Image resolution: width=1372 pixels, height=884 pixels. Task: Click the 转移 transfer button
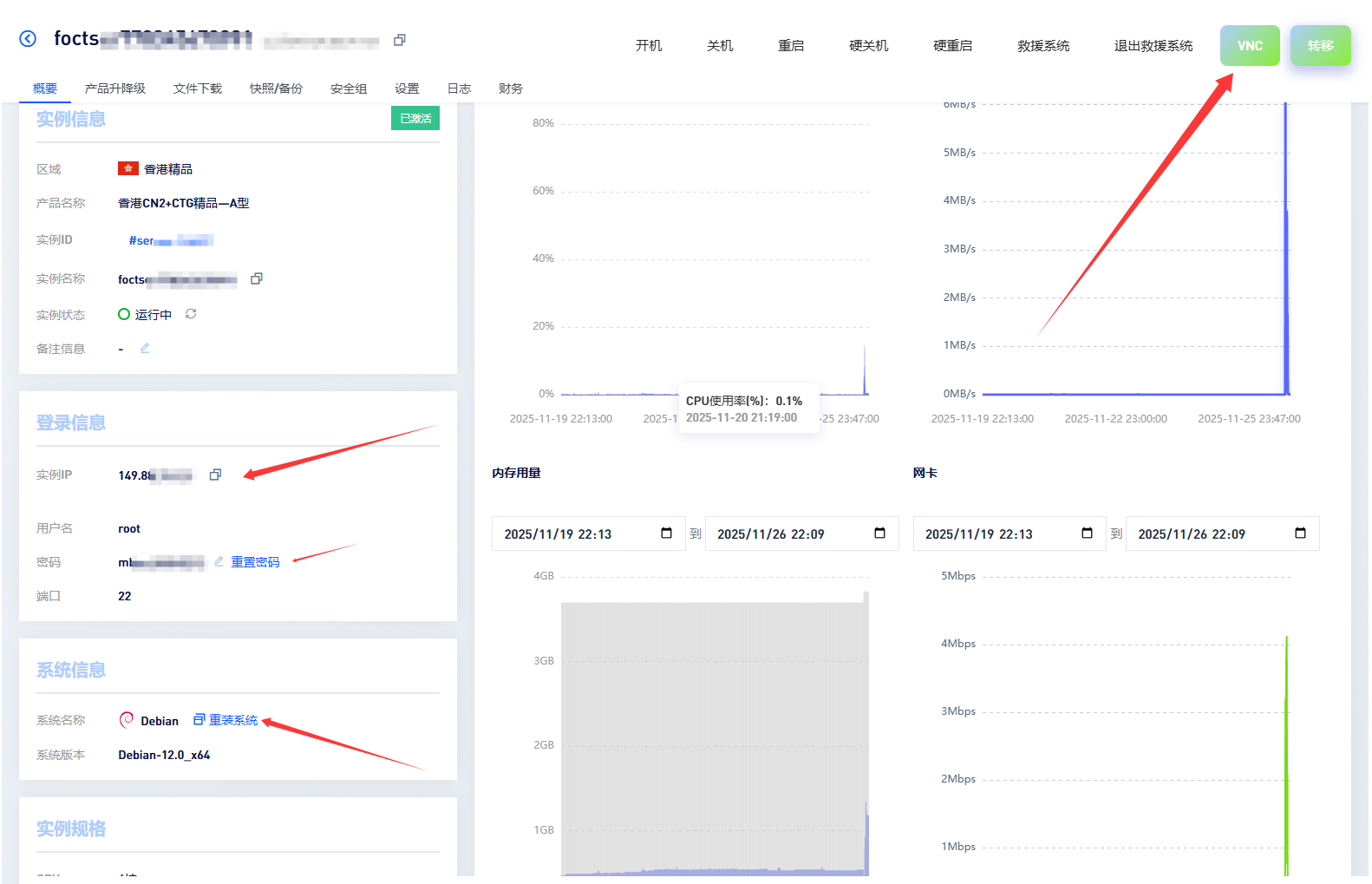coord(1320,46)
